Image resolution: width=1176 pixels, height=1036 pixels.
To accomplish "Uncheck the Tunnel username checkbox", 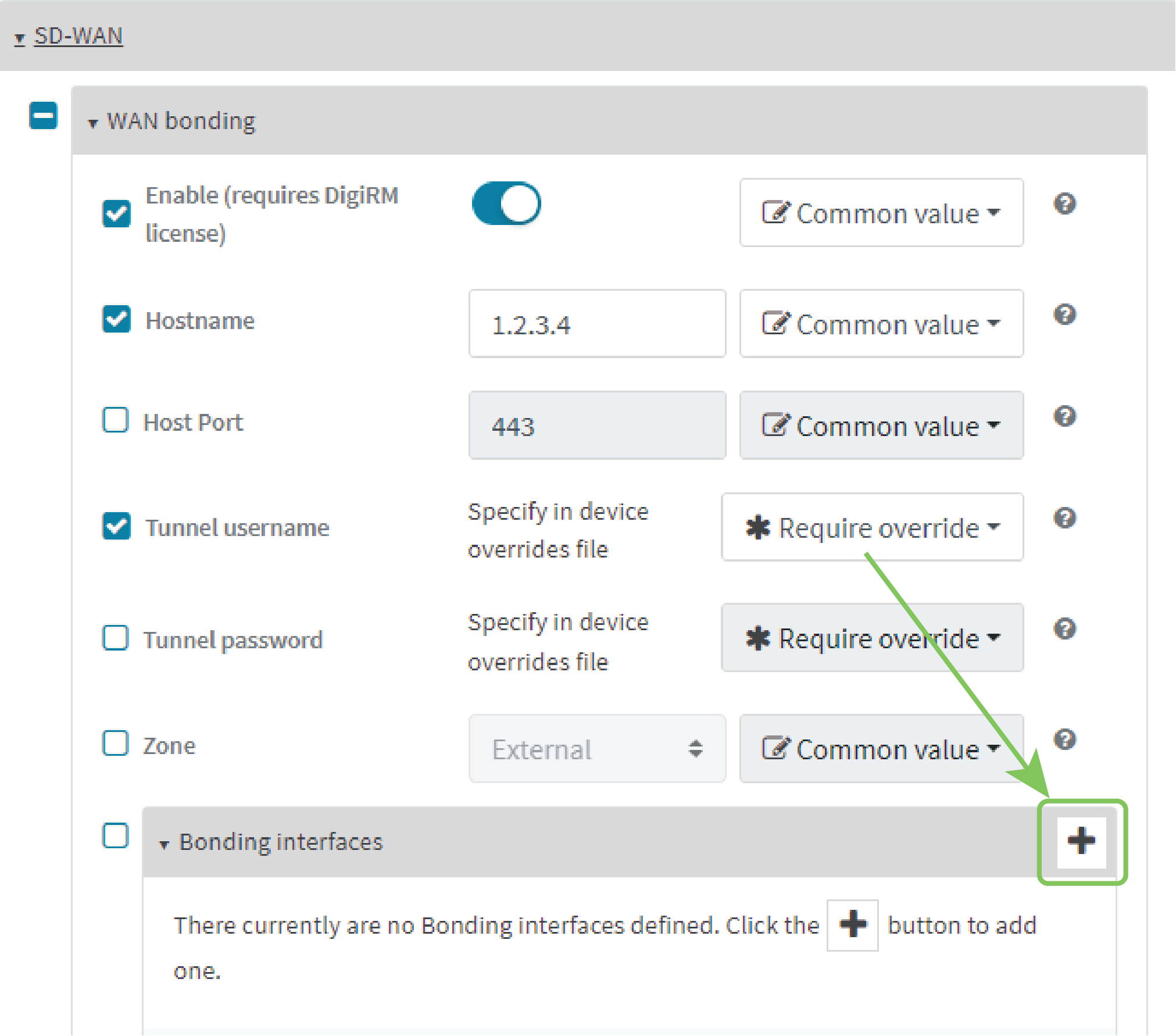I will click(116, 525).
